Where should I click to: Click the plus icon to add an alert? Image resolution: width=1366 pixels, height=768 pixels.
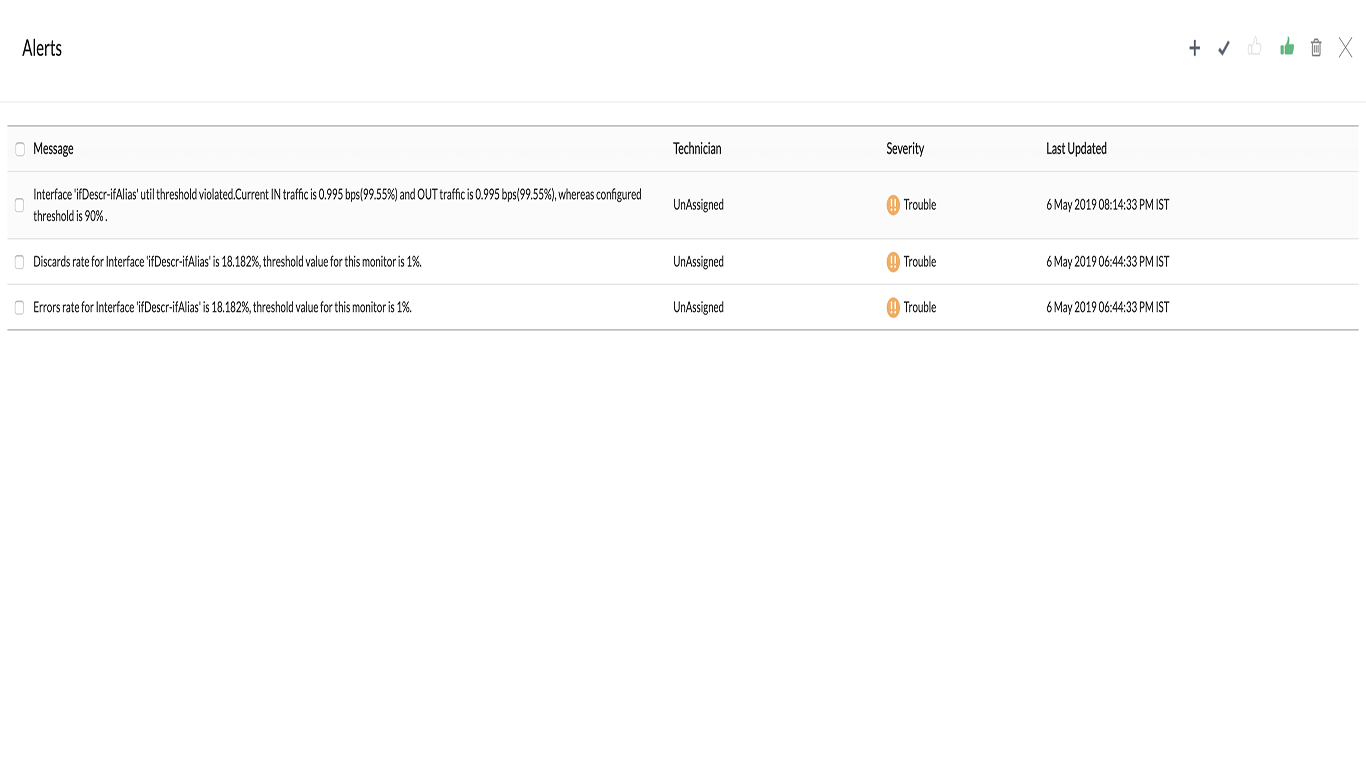pos(1194,47)
